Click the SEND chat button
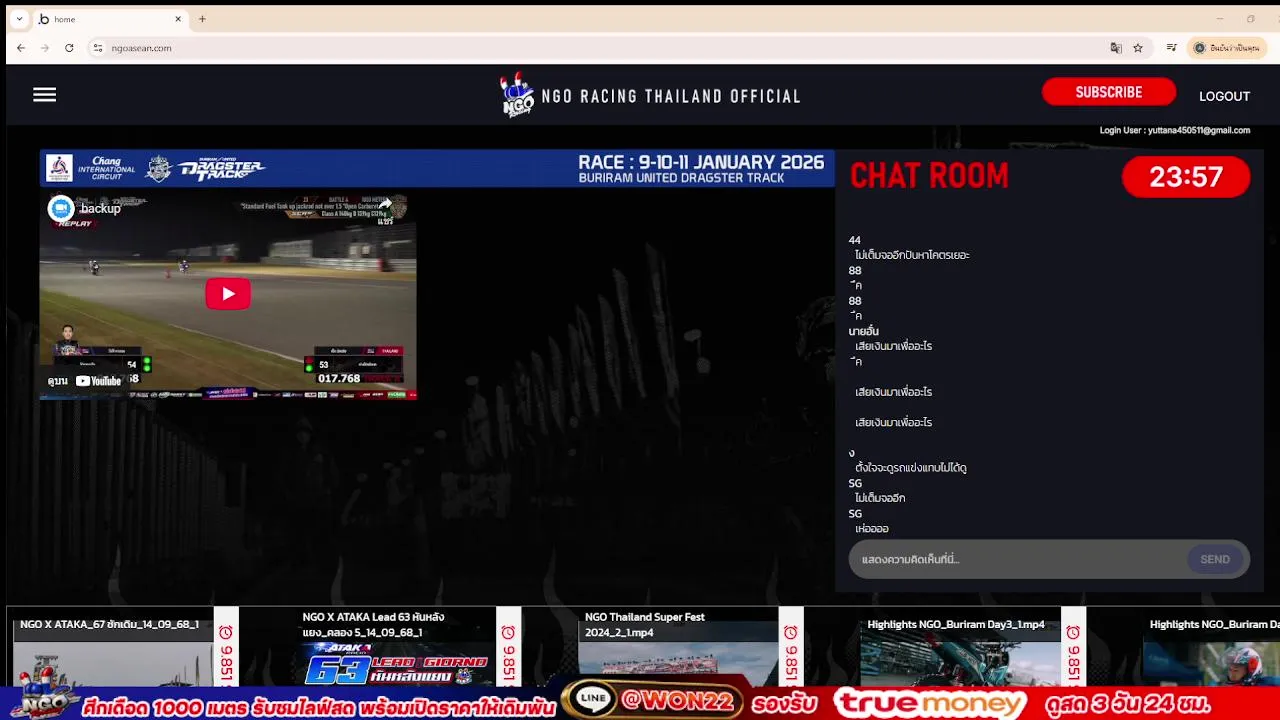The width and height of the screenshot is (1280, 720). pyautogui.click(x=1214, y=559)
